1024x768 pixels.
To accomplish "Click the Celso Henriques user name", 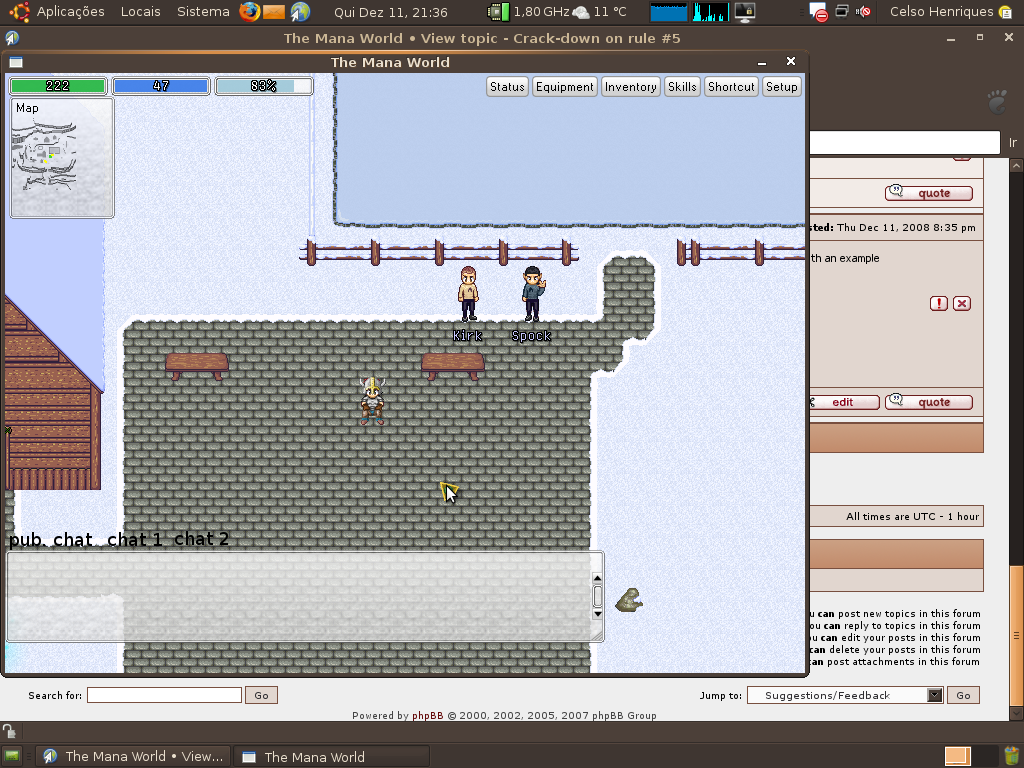I will [941, 12].
